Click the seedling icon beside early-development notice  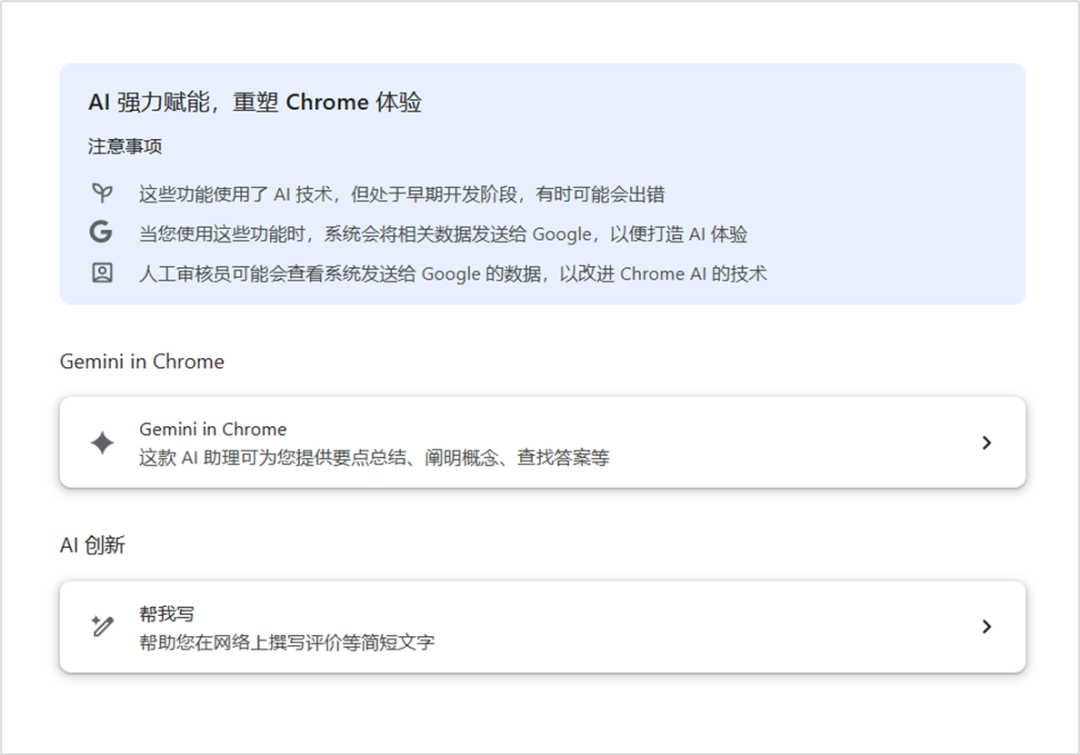(x=102, y=194)
